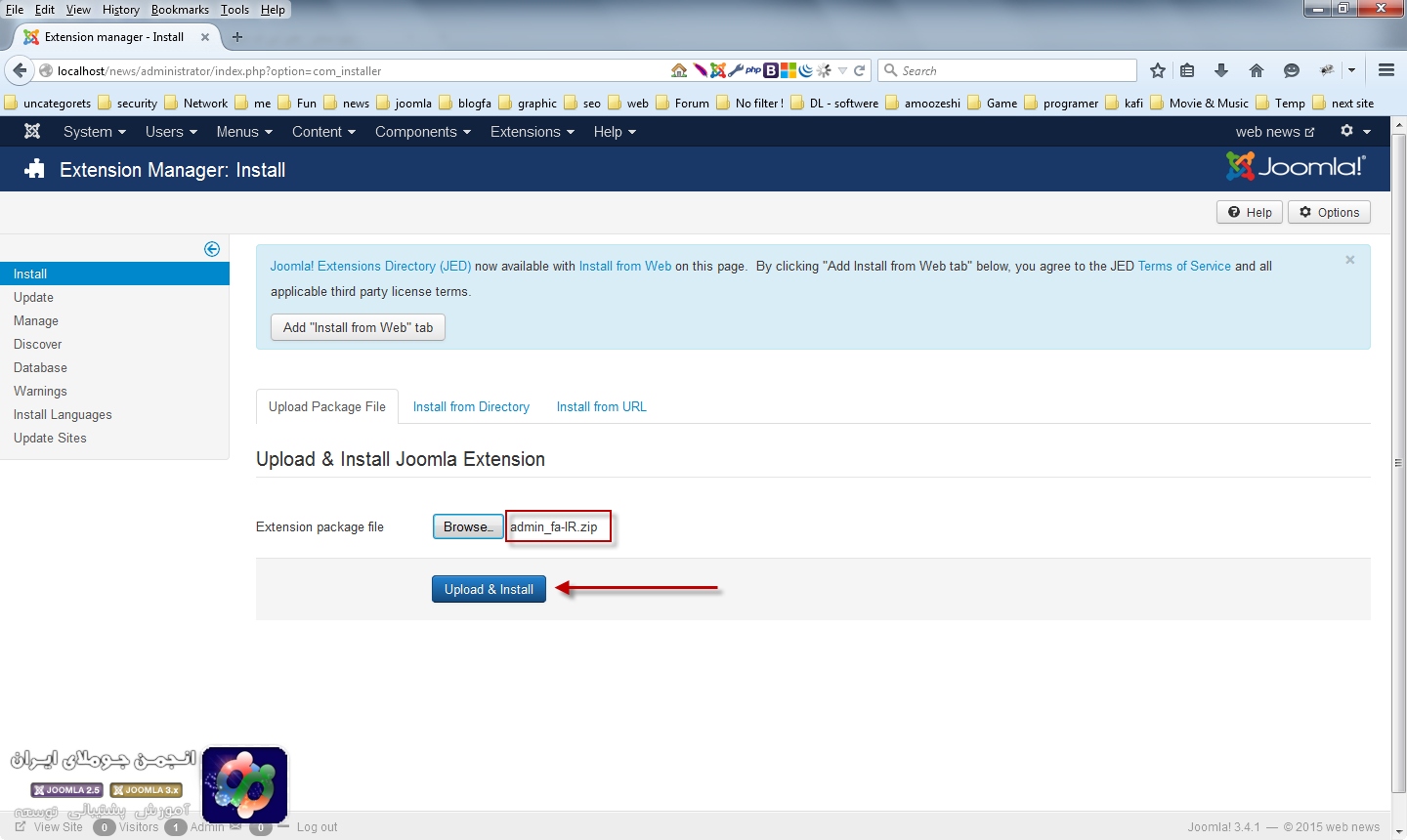Bookmark this page with the star icon

tap(1158, 70)
